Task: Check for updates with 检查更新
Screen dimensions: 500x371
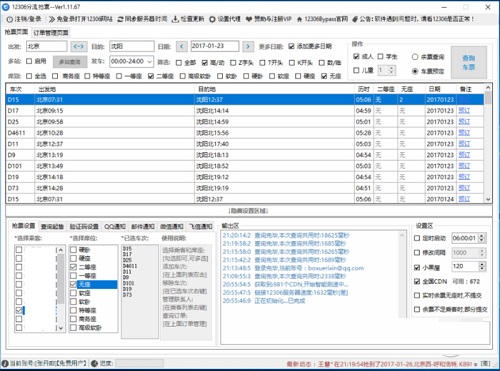Action: coord(188,19)
